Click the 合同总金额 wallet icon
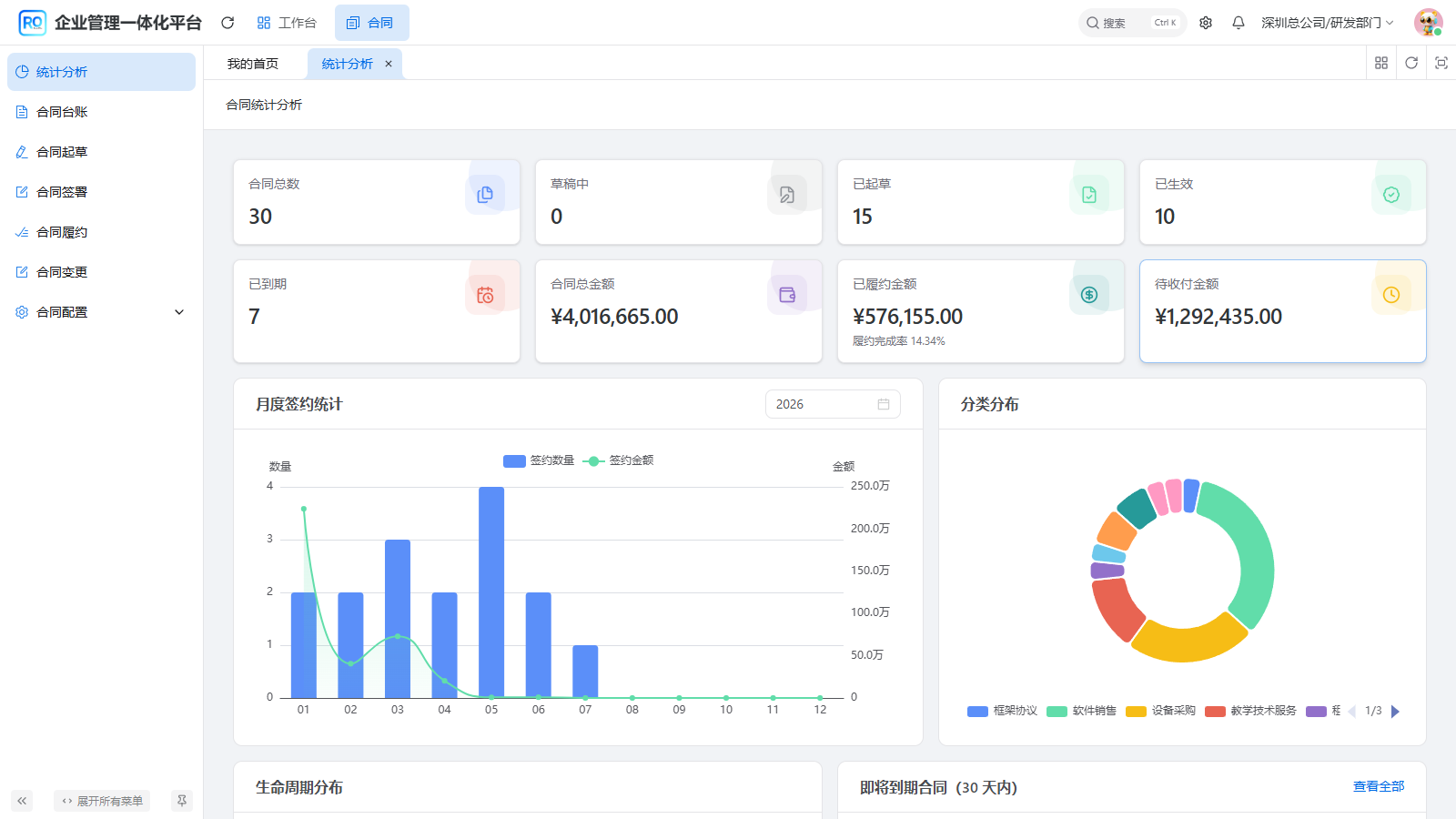This screenshot has height=819, width=1456. click(x=787, y=295)
